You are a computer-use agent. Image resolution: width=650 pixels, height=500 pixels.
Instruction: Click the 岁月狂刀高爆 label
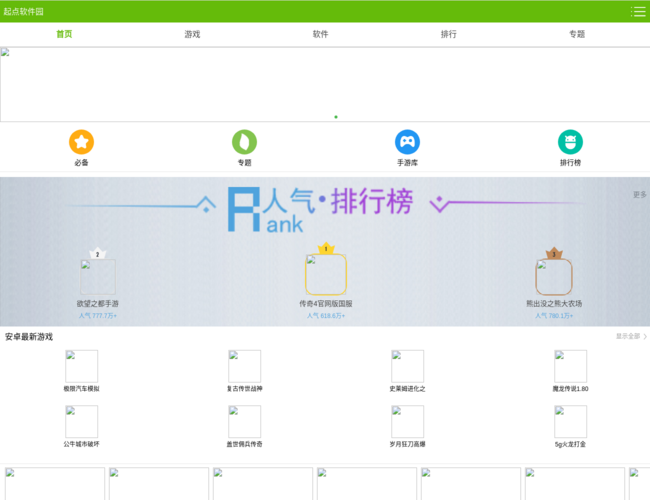pos(407,444)
